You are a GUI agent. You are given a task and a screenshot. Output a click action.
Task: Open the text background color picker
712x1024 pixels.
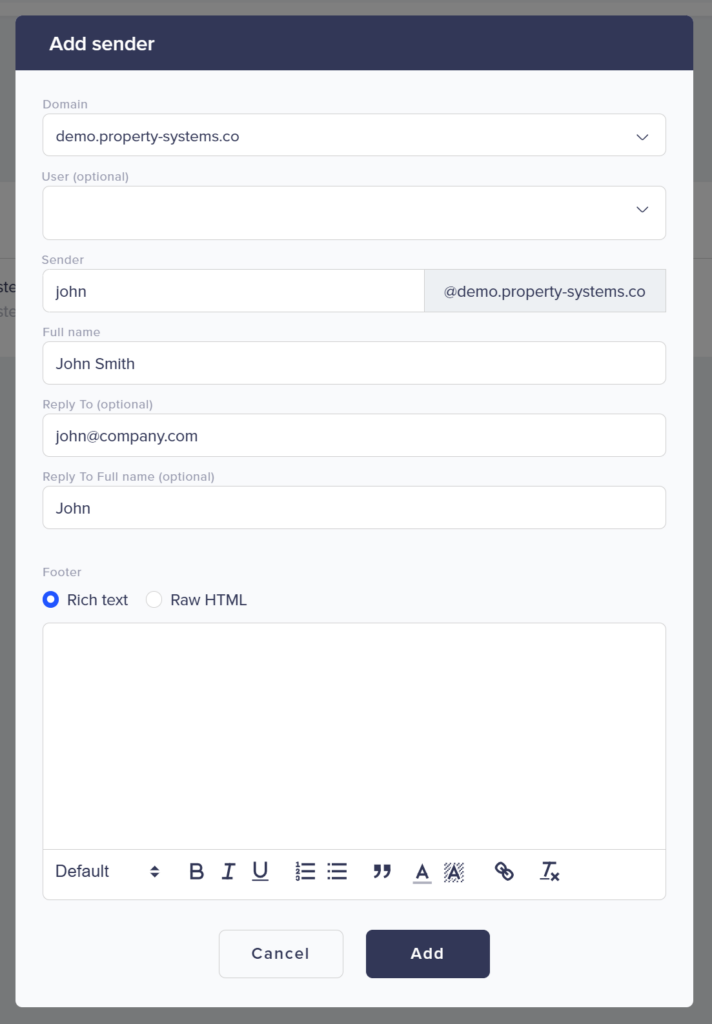[x=454, y=871]
